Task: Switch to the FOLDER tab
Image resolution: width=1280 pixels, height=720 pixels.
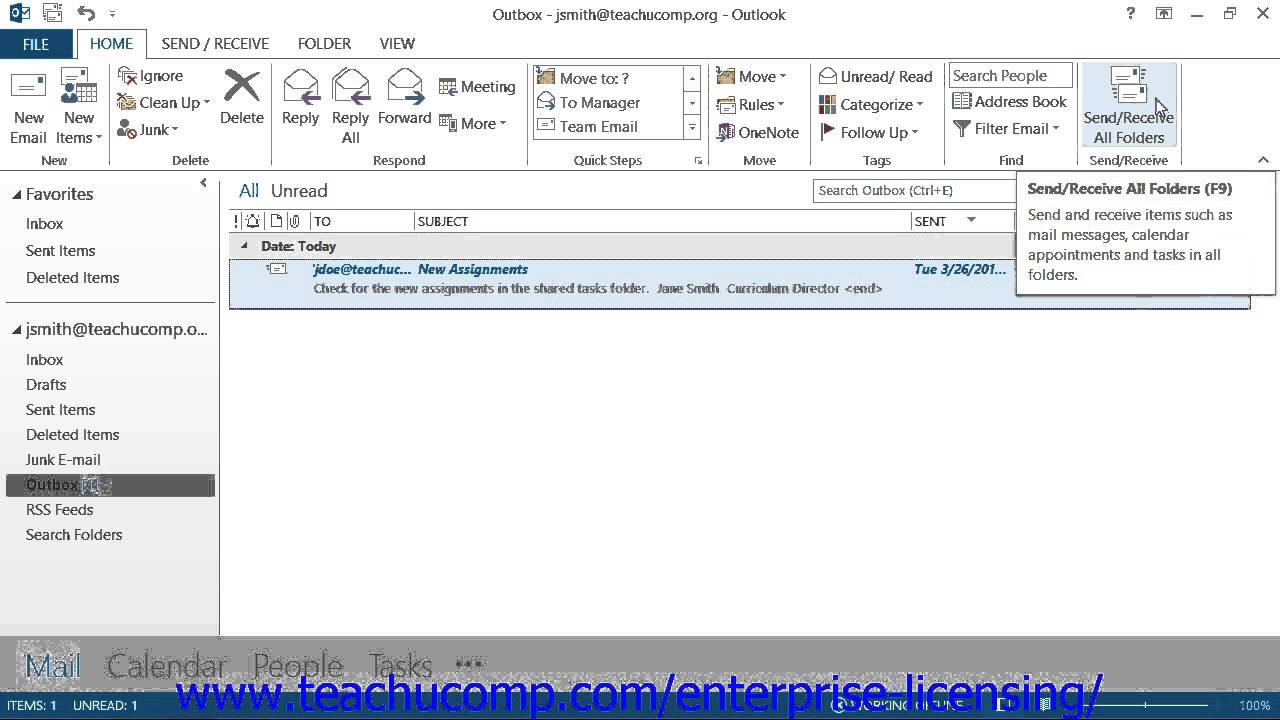Action: point(324,44)
